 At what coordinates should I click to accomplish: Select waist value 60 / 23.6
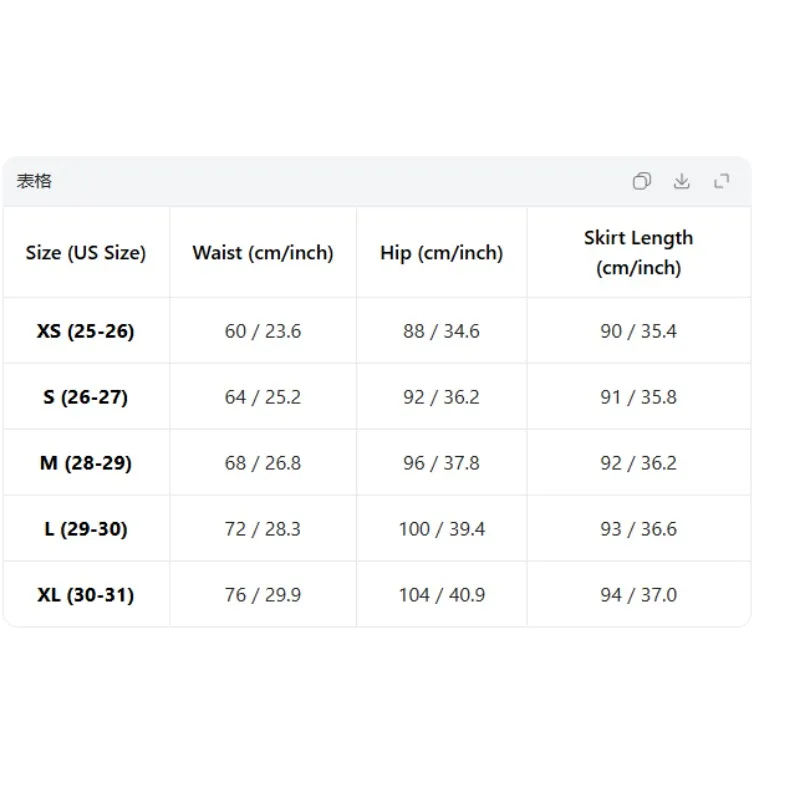pyautogui.click(x=263, y=331)
